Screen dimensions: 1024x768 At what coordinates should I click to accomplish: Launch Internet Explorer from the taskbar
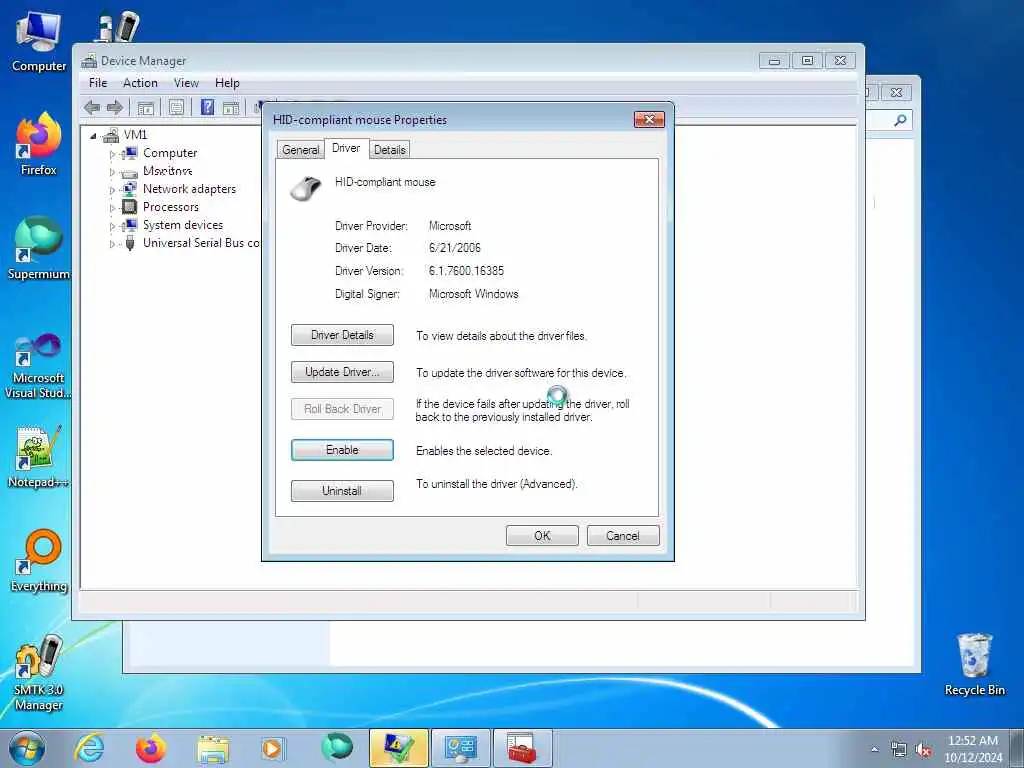(x=89, y=748)
